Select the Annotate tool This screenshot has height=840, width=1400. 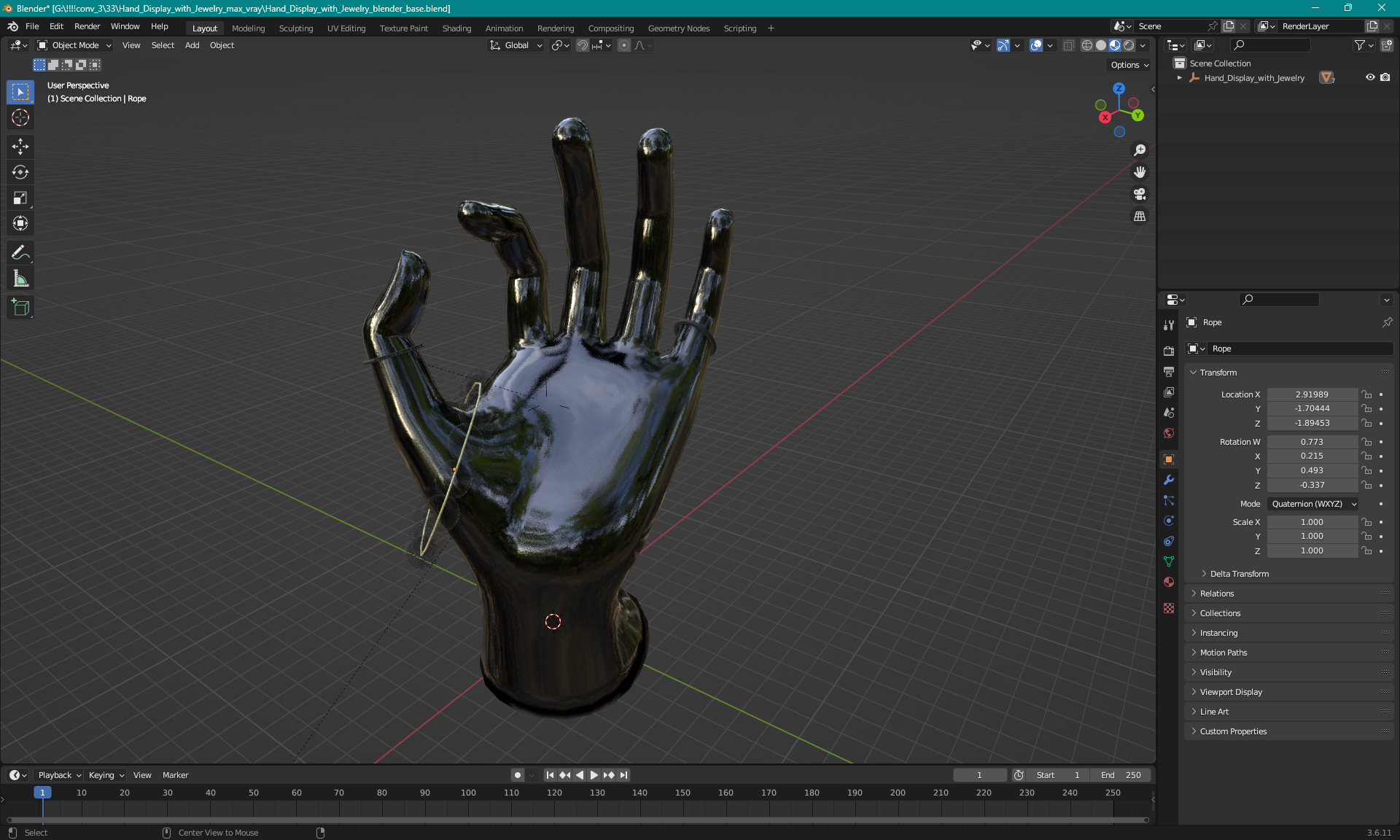click(20, 253)
